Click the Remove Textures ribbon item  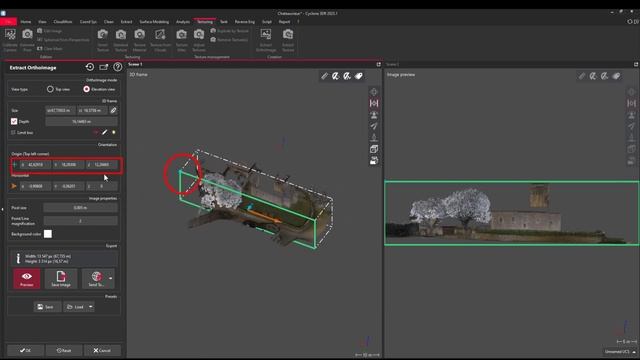tap(229, 40)
